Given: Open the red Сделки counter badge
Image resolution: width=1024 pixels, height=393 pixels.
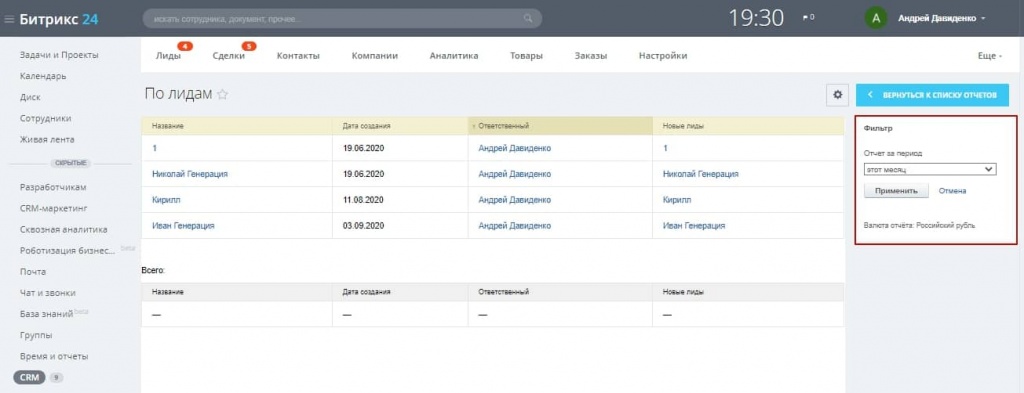Looking at the screenshot, I should tap(249, 46).
